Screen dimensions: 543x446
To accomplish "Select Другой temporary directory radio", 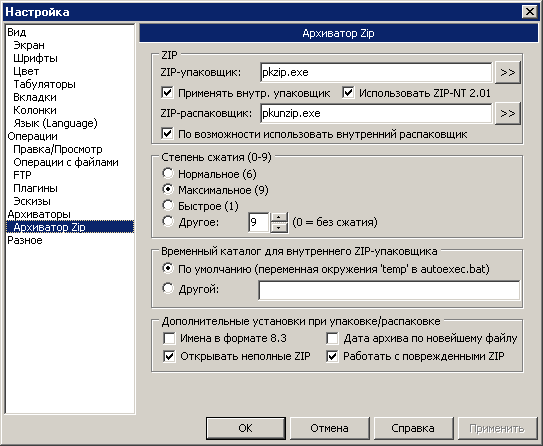I will point(168,288).
